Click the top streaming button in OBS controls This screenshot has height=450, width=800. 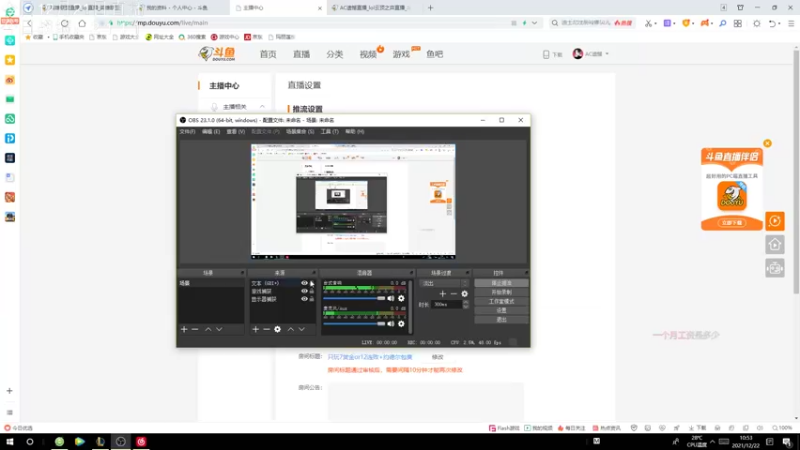click(x=502, y=283)
